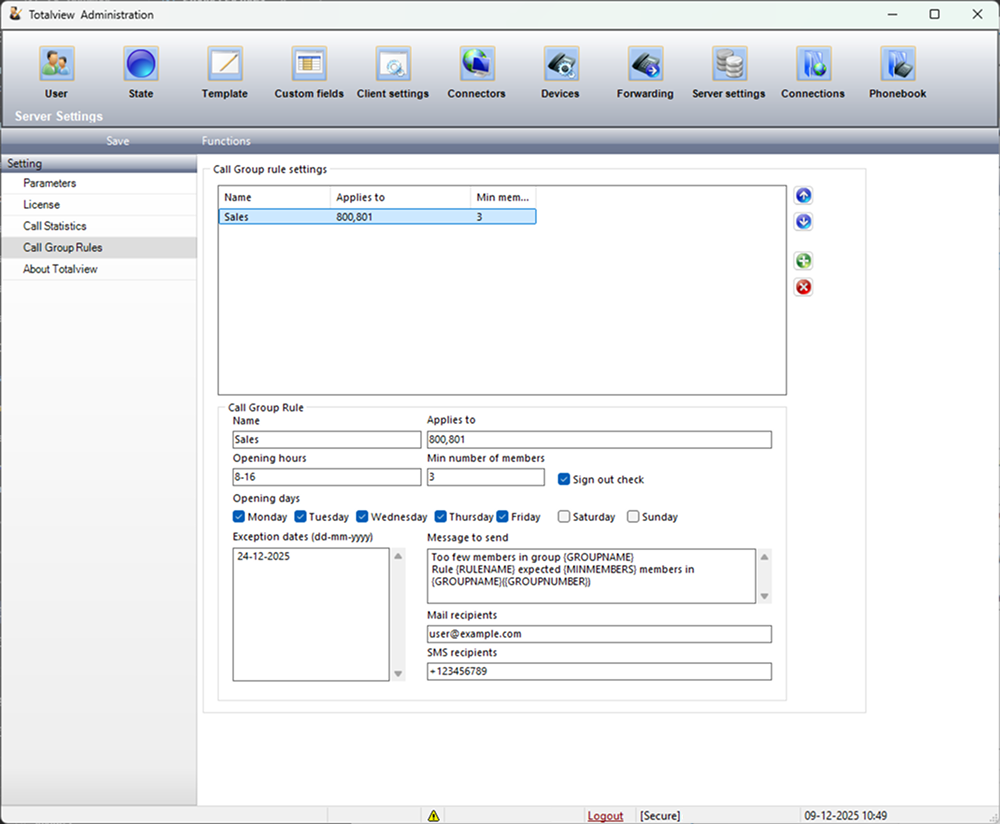Open the Client settings icon
This screenshot has width=1000, height=825.
[393, 64]
